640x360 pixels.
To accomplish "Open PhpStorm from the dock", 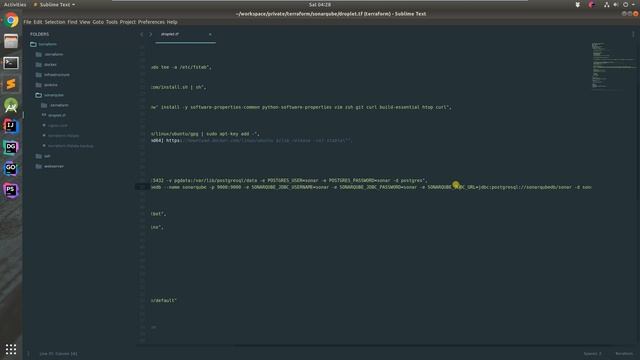I will [11, 190].
